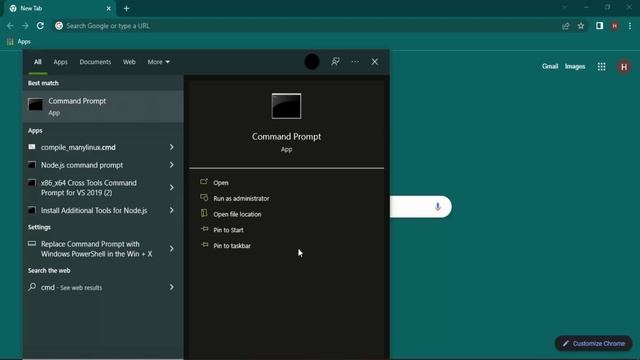Image resolution: width=640 pixels, height=360 pixels.
Task: Open Chrome side panel icon
Action: pyautogui.click(x=599, y=26)
